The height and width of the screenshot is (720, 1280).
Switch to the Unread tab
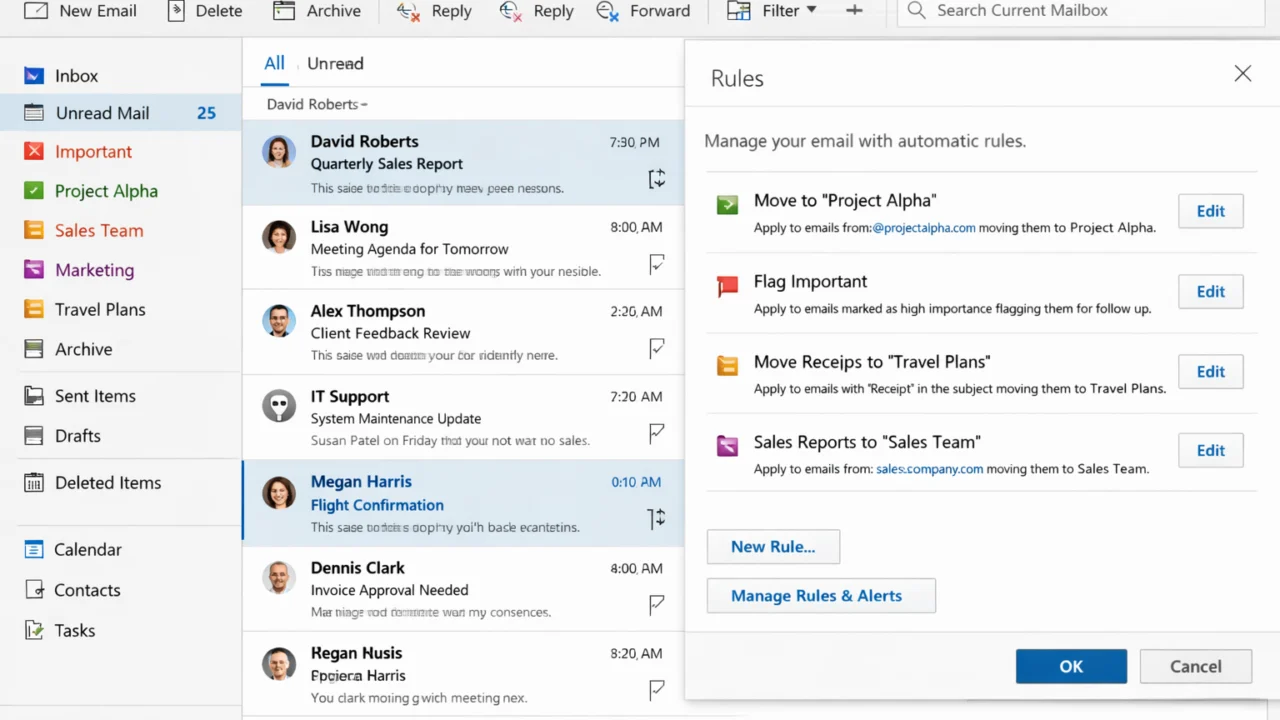335,63
